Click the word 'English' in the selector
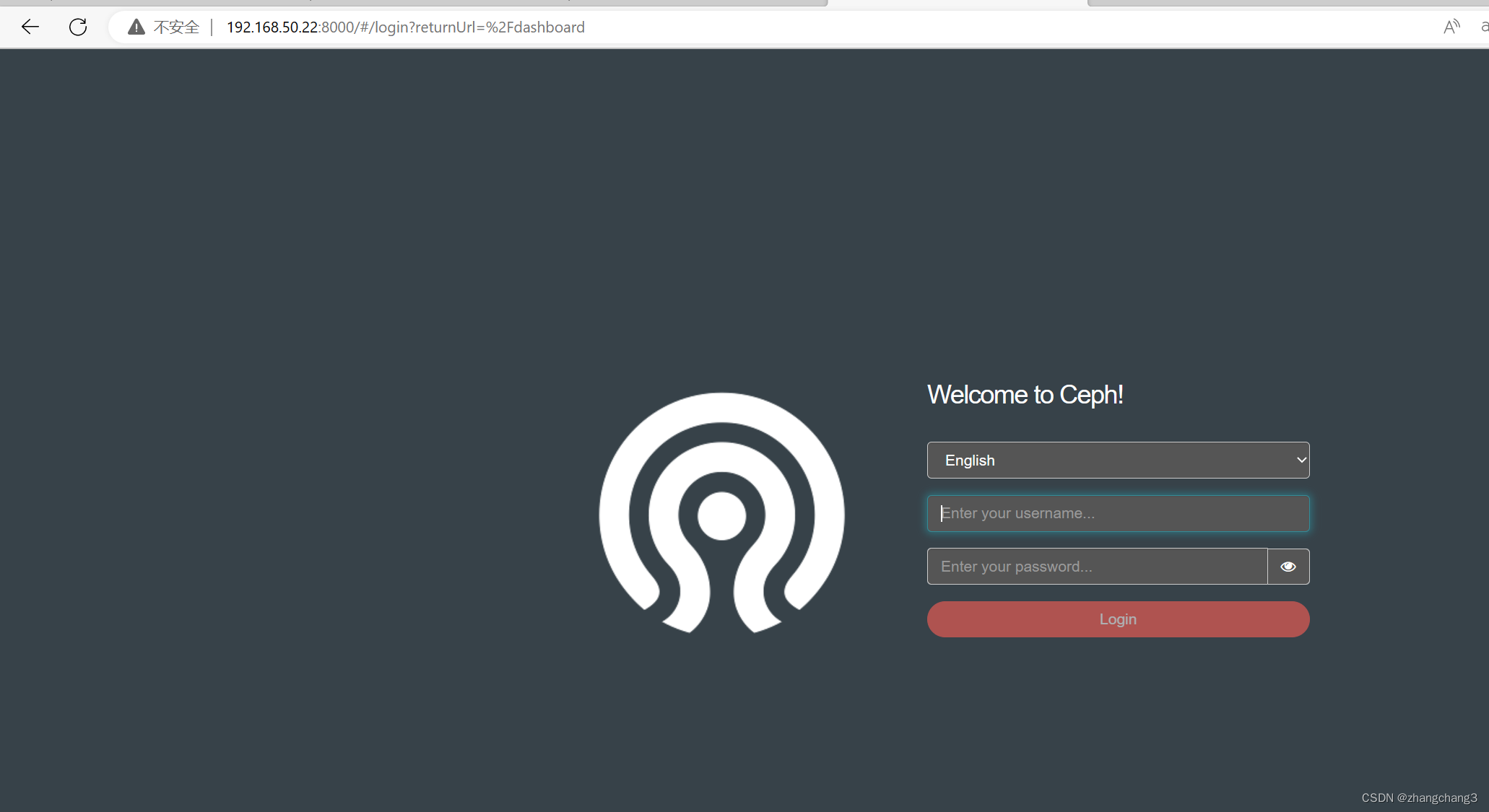 click(969, 460)
